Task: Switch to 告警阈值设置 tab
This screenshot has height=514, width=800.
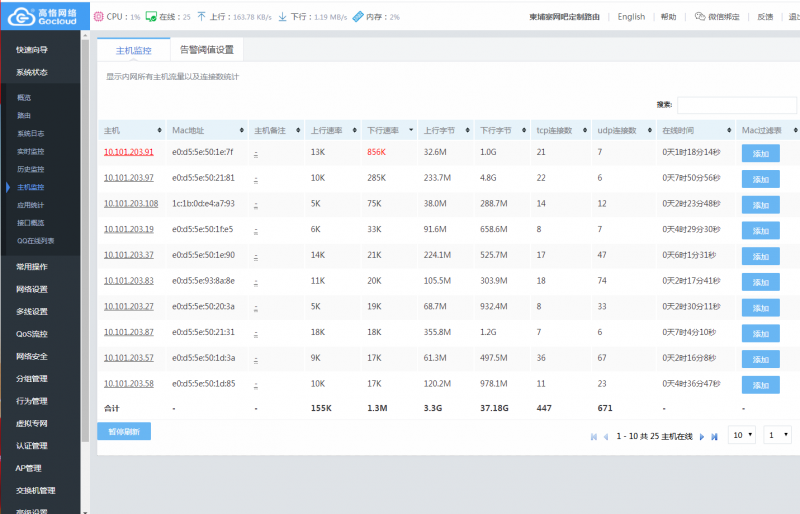Action: (207, 50)
